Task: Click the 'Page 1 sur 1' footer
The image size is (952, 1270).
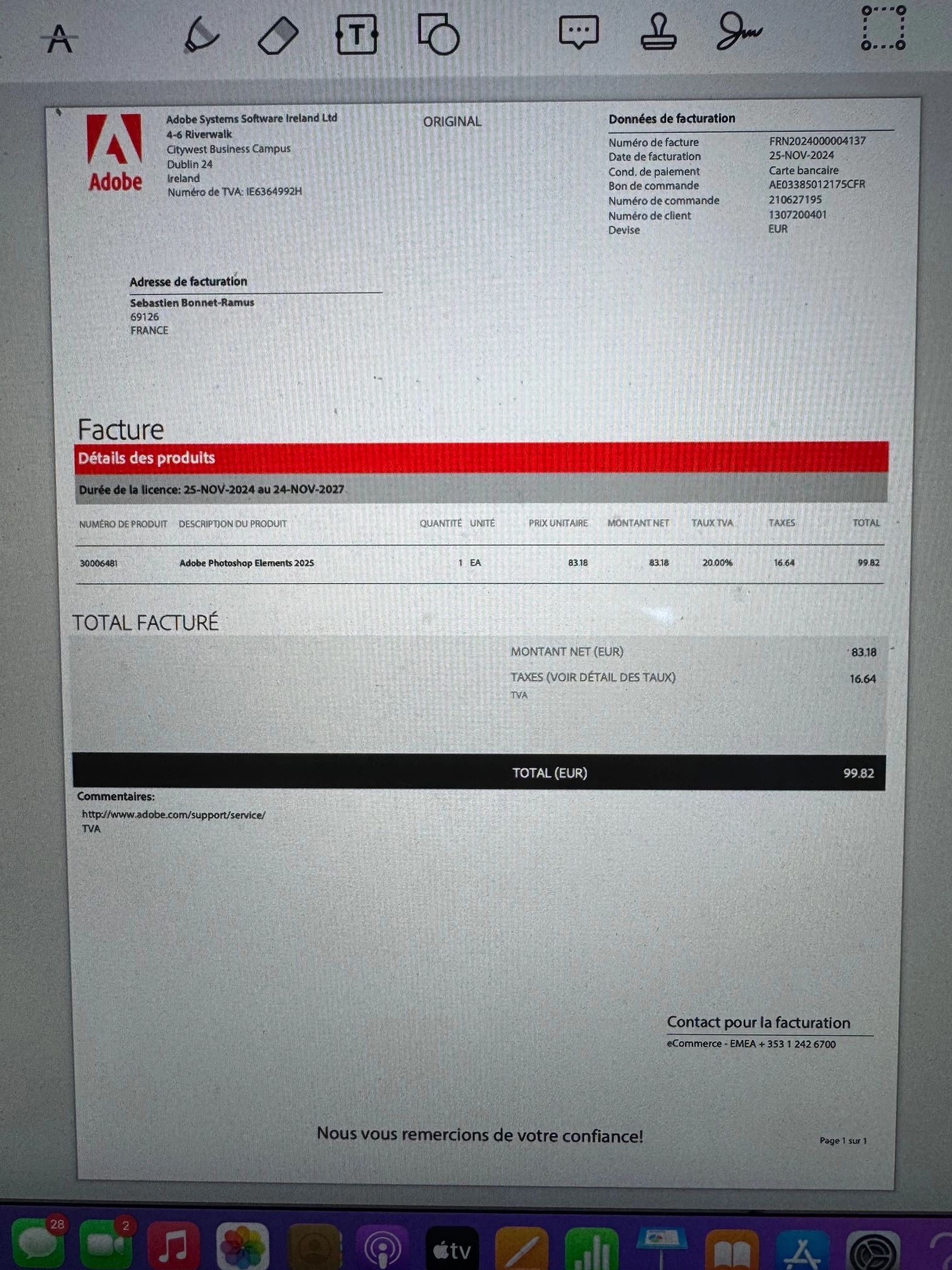Action: [x=843, y=1140]
